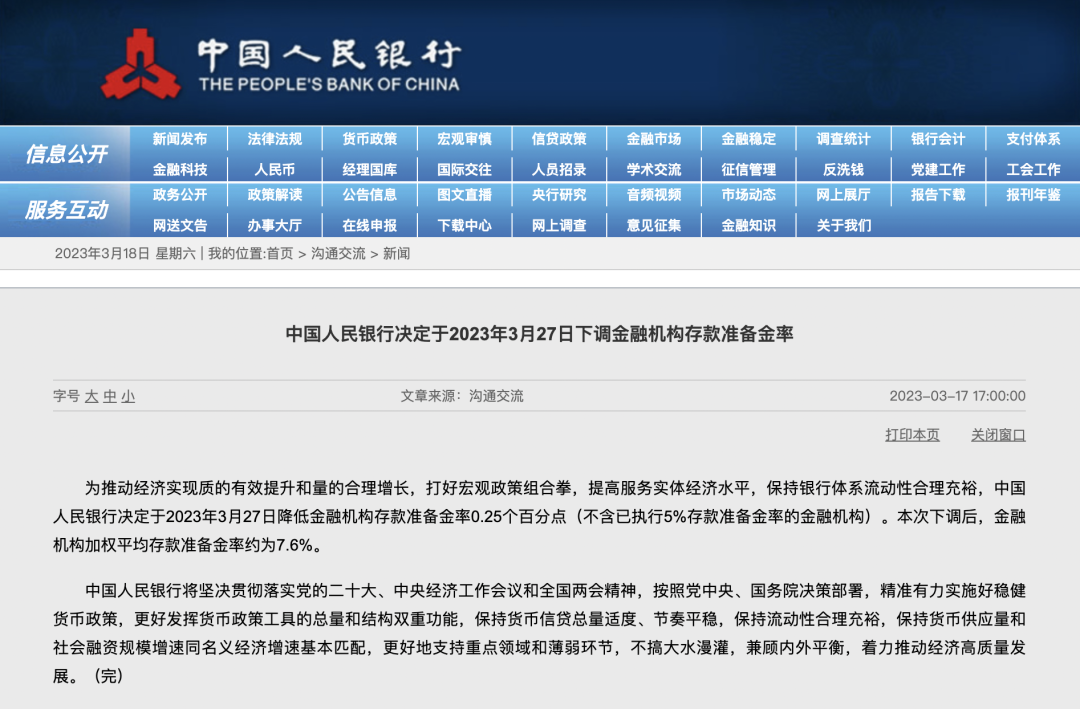The image size is (1080, 709).
Task: Click the date 2023年3月18日 星期六
Action: [125, 254]
